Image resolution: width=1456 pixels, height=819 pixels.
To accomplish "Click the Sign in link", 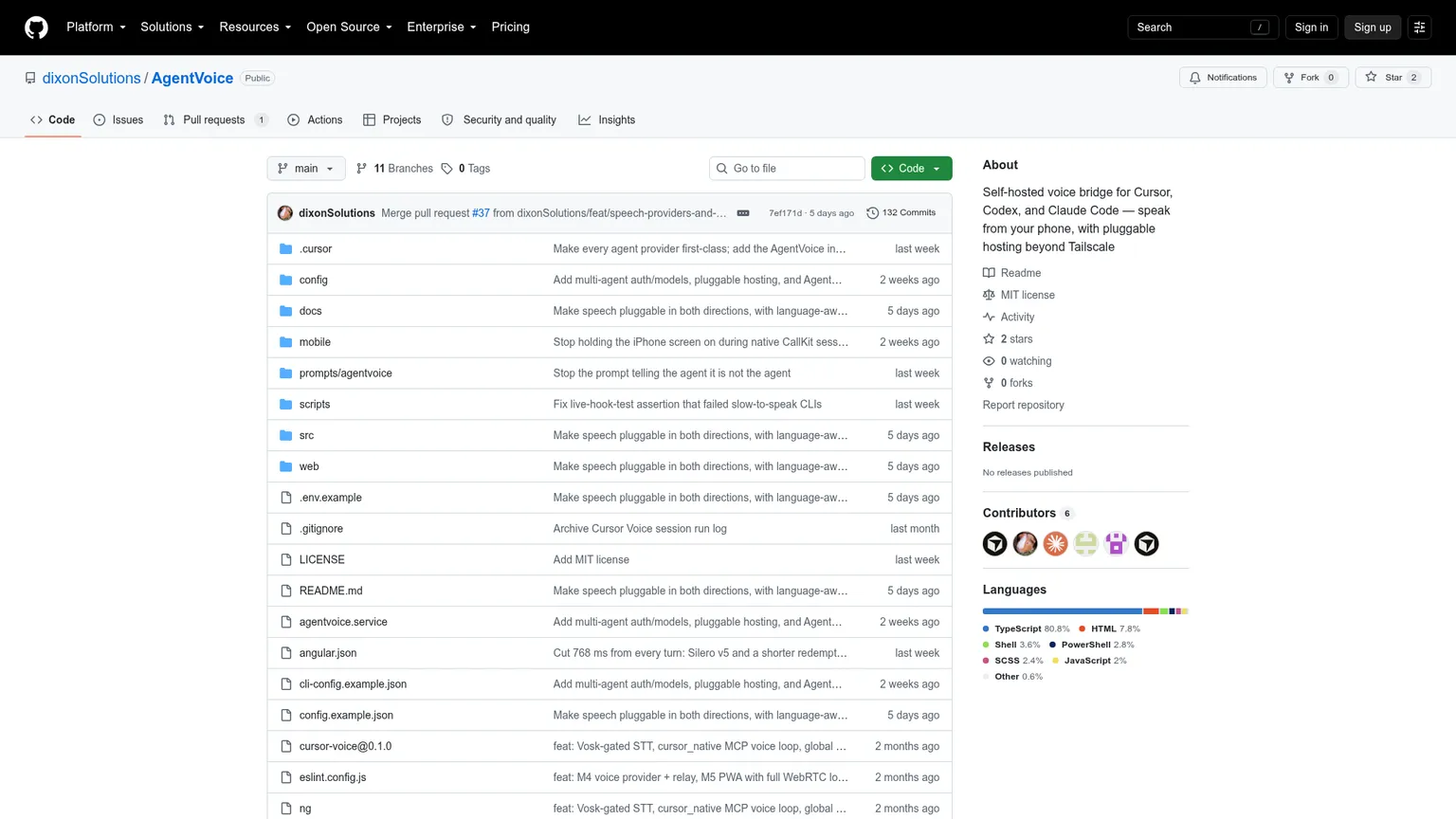I will tap(1311, 27).
